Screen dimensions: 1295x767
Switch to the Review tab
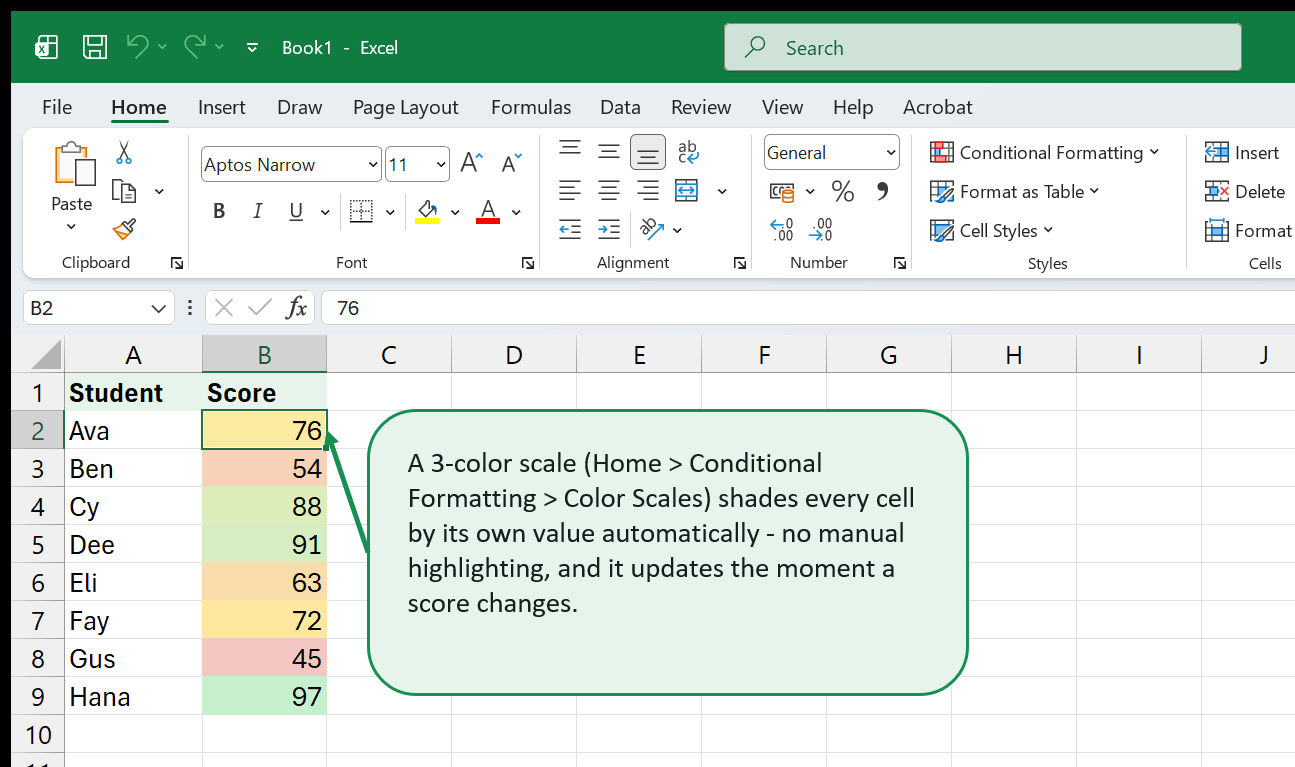[701, 107]
